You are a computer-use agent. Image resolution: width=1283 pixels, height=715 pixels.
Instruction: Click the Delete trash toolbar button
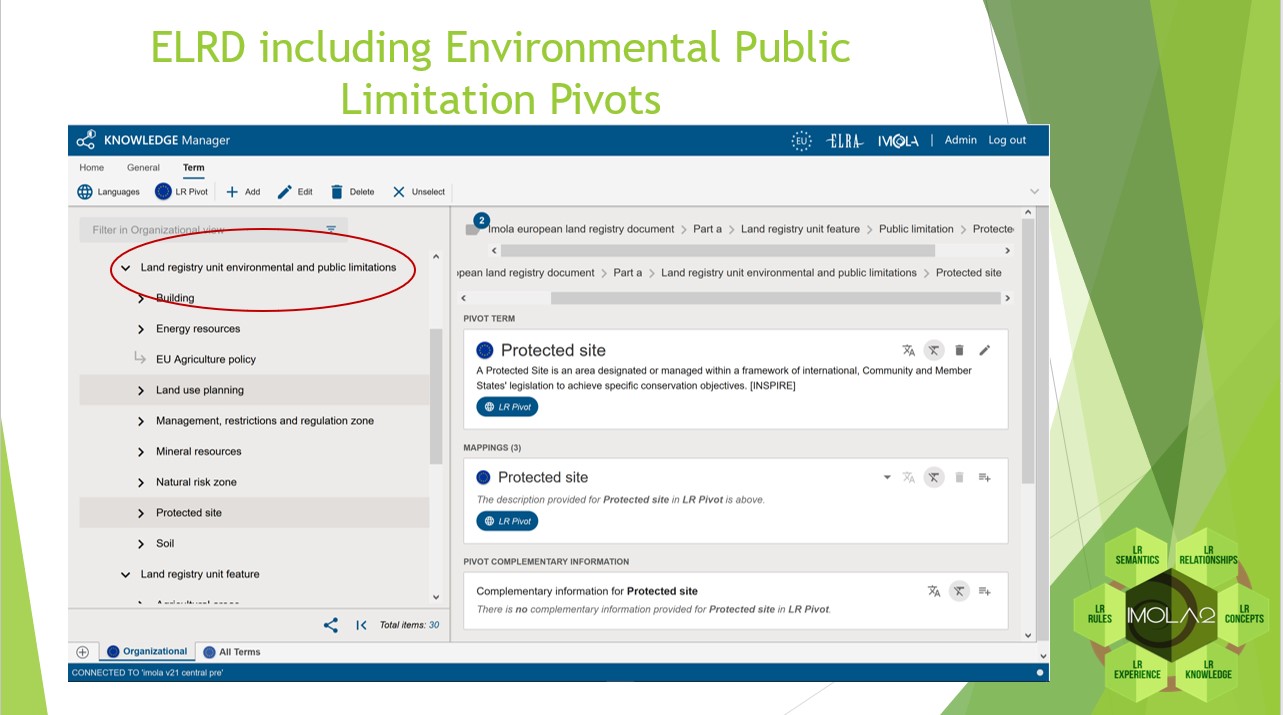coord(352,192)
